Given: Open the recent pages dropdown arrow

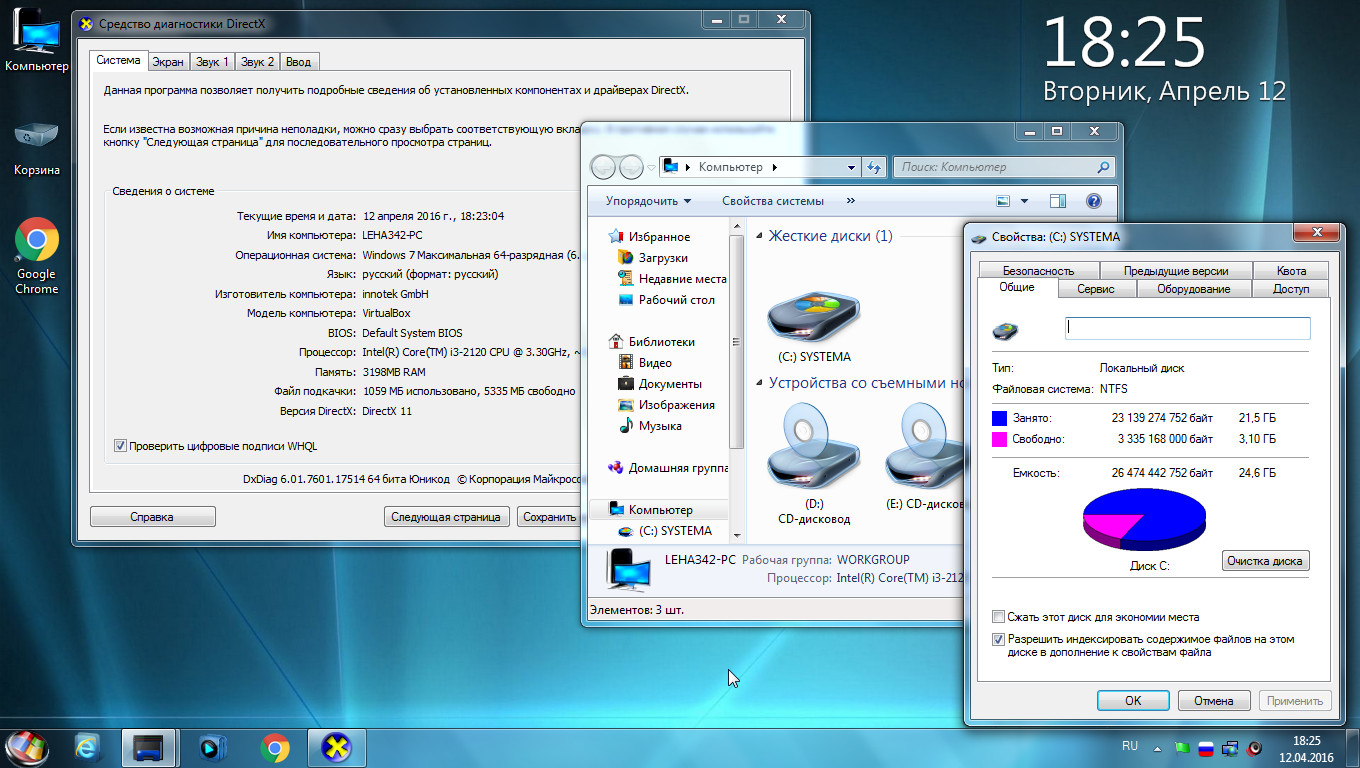Looking at the screenshot, I should pyautogui.click(x=651, y=168).
